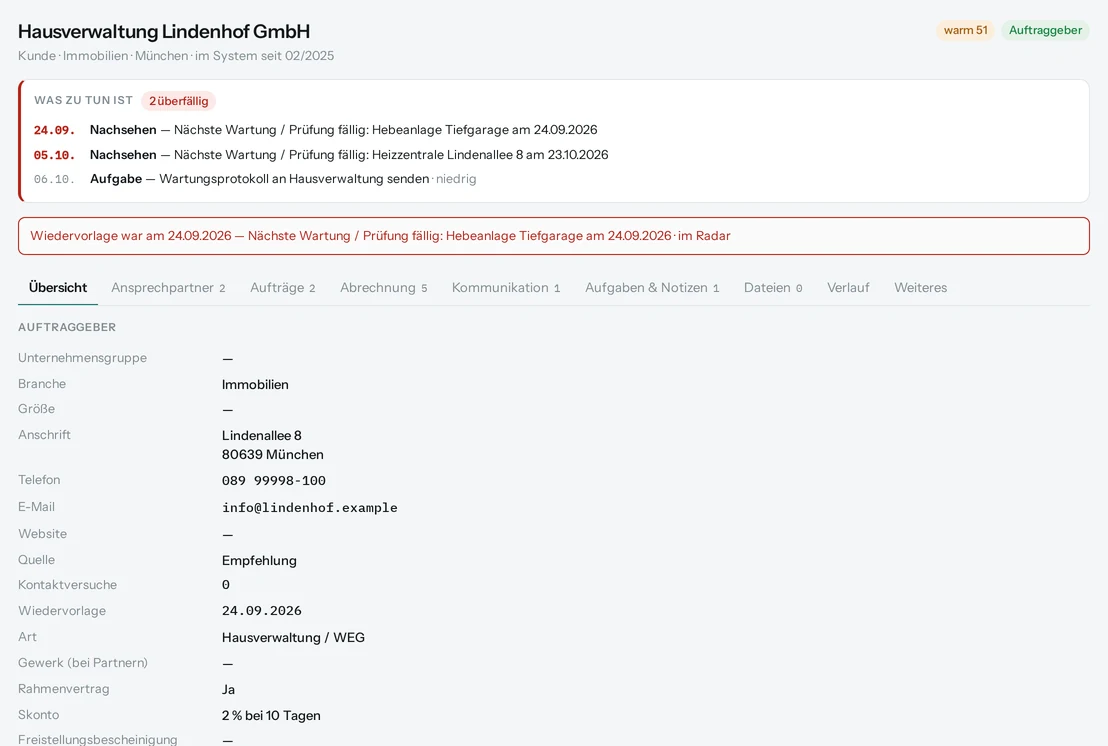The width and height of the screenshot is (1108, 746).
Task: Open the Übersicht tab
Action: (x=58, y=288)
